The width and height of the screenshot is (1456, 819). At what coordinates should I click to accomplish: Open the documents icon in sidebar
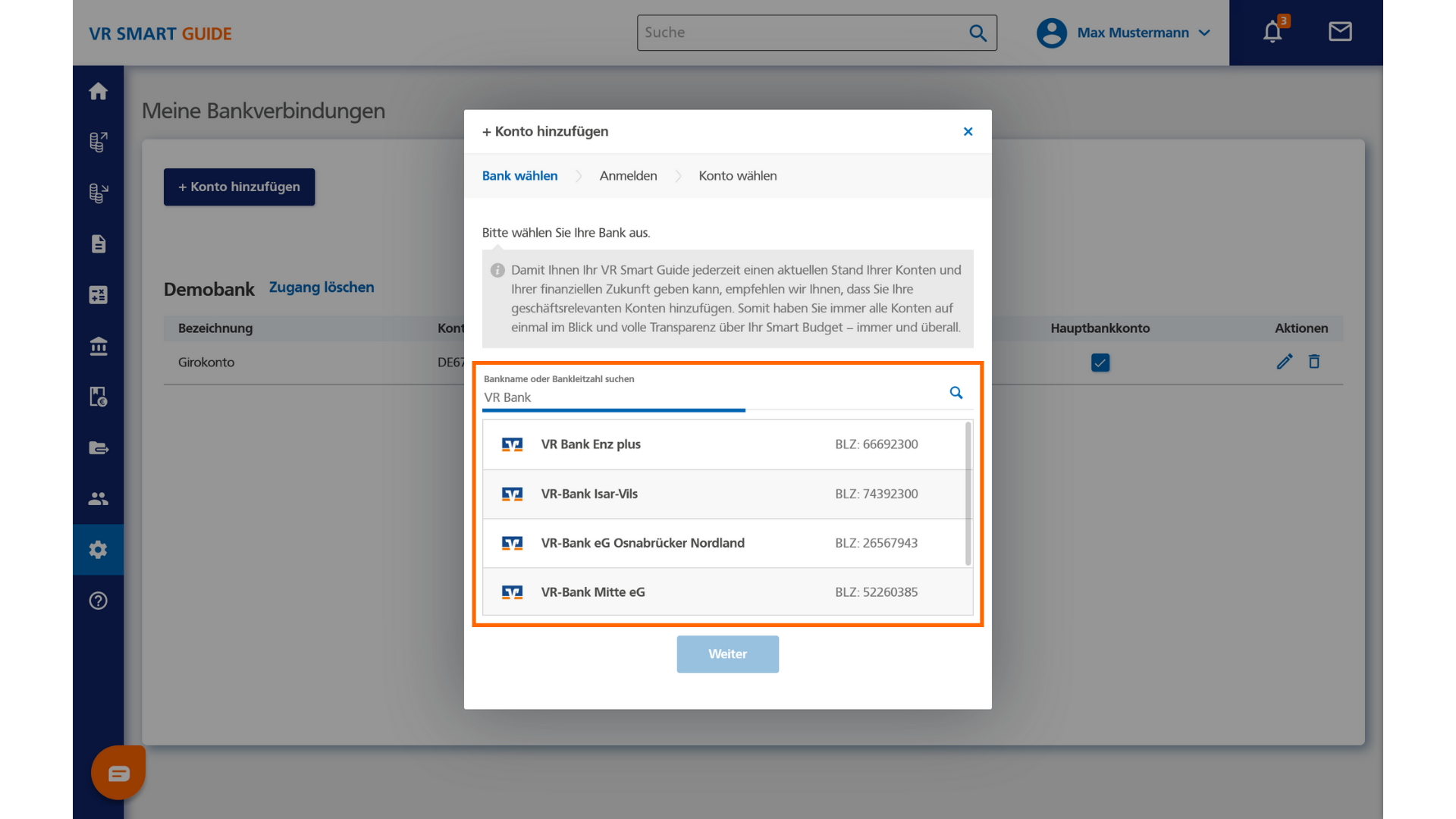click(99, 243)
